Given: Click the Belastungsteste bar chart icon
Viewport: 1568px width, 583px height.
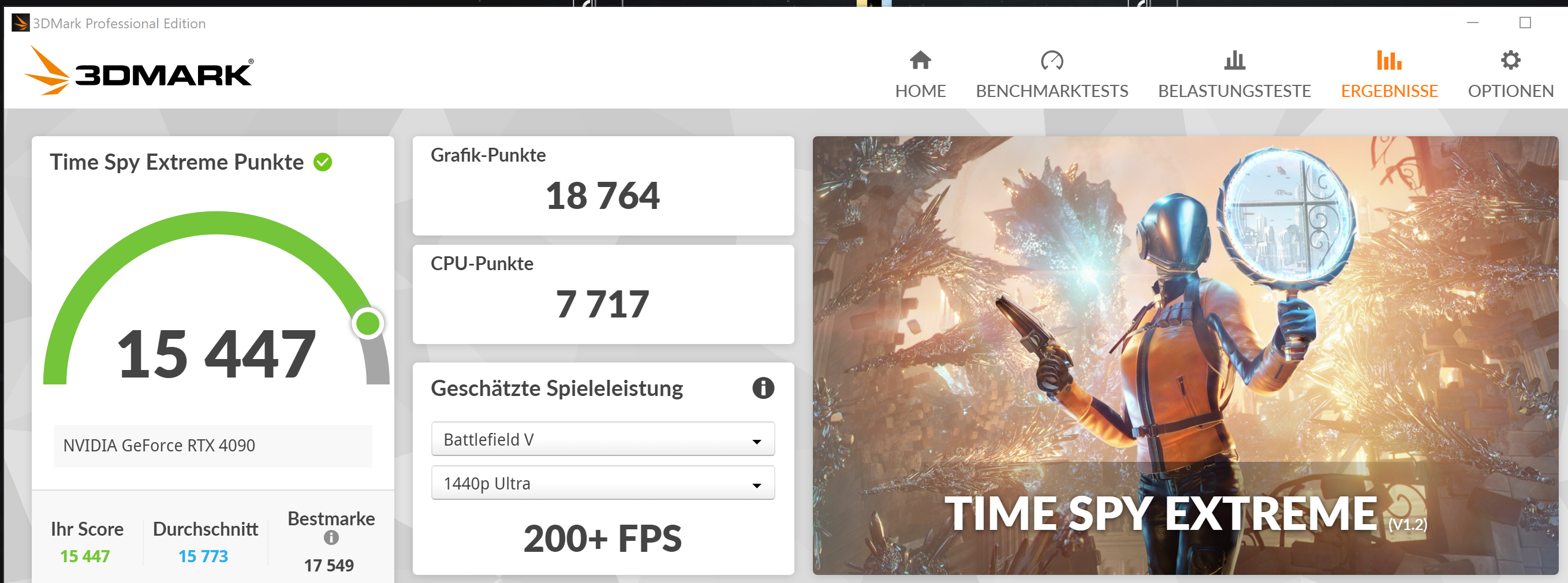Looking at the screenshot, I should (1234, 60).
